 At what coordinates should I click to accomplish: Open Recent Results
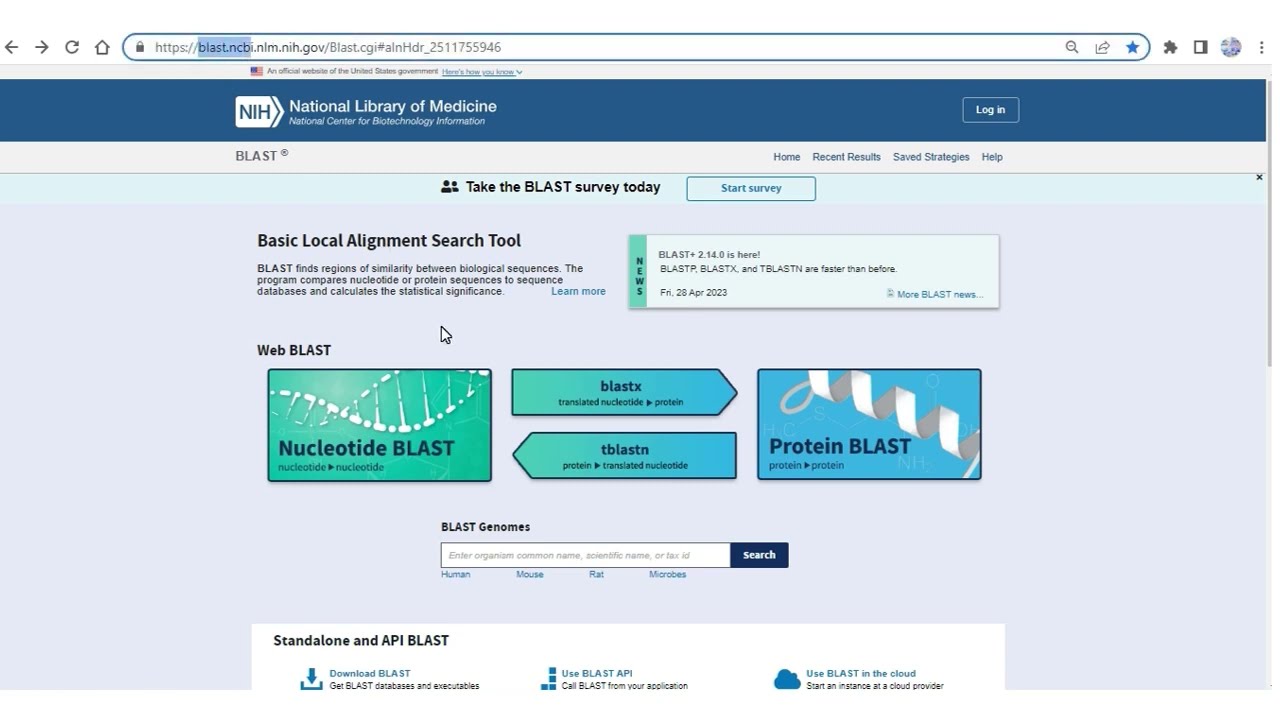(846, 157)
